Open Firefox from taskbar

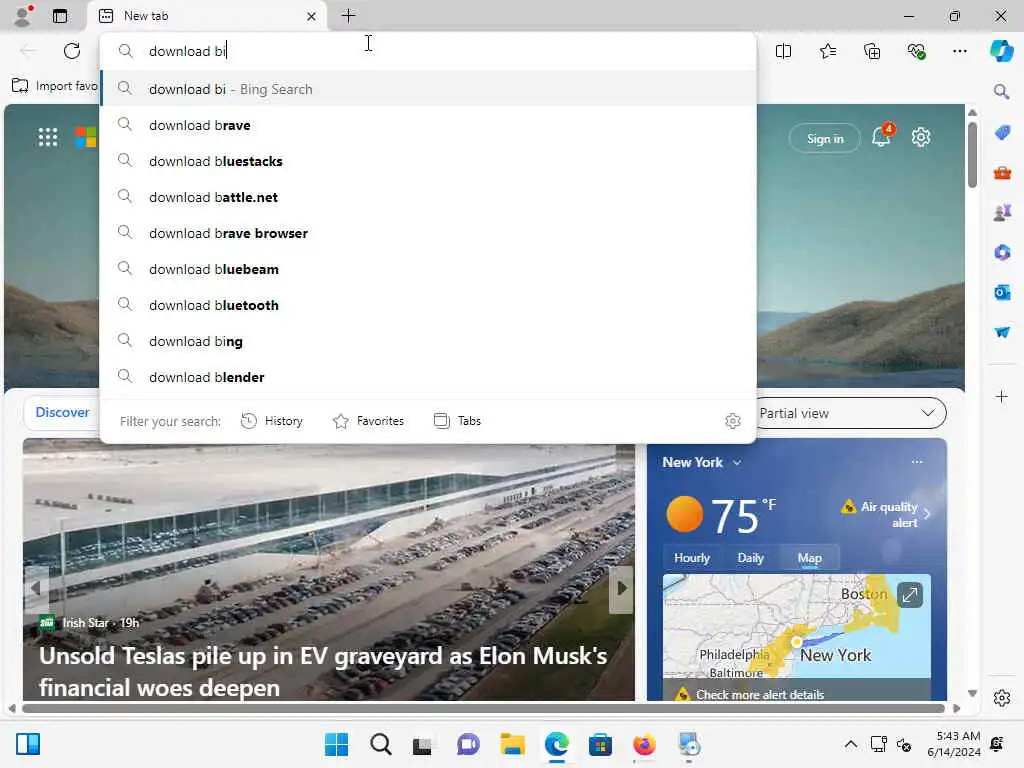tap(644, 744)
